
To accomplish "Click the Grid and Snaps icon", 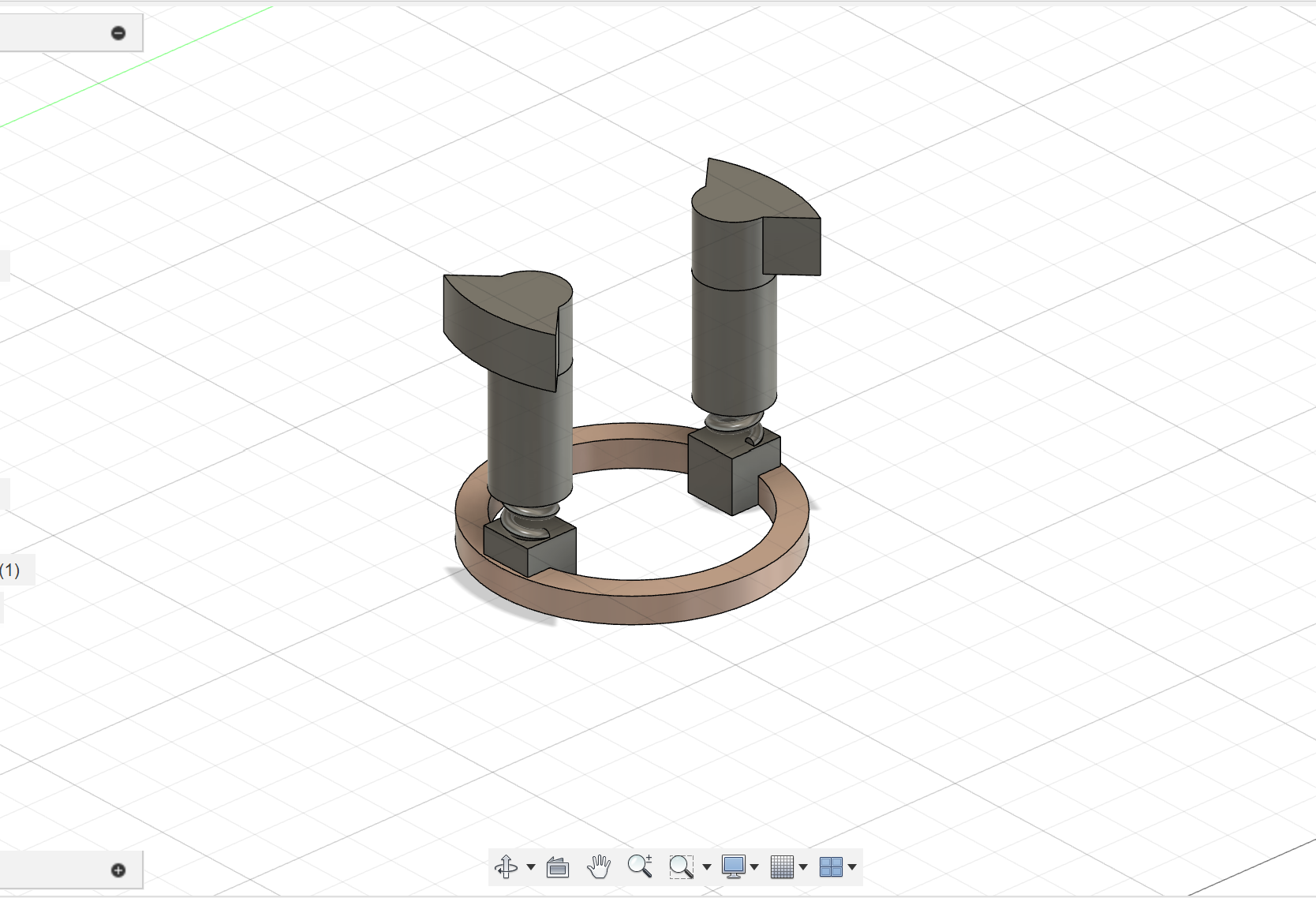I will [782, 867].
